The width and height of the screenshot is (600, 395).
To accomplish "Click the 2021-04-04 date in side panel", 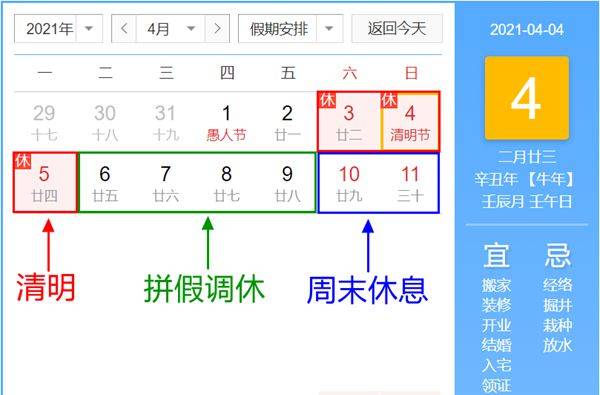I will (527, 30).
